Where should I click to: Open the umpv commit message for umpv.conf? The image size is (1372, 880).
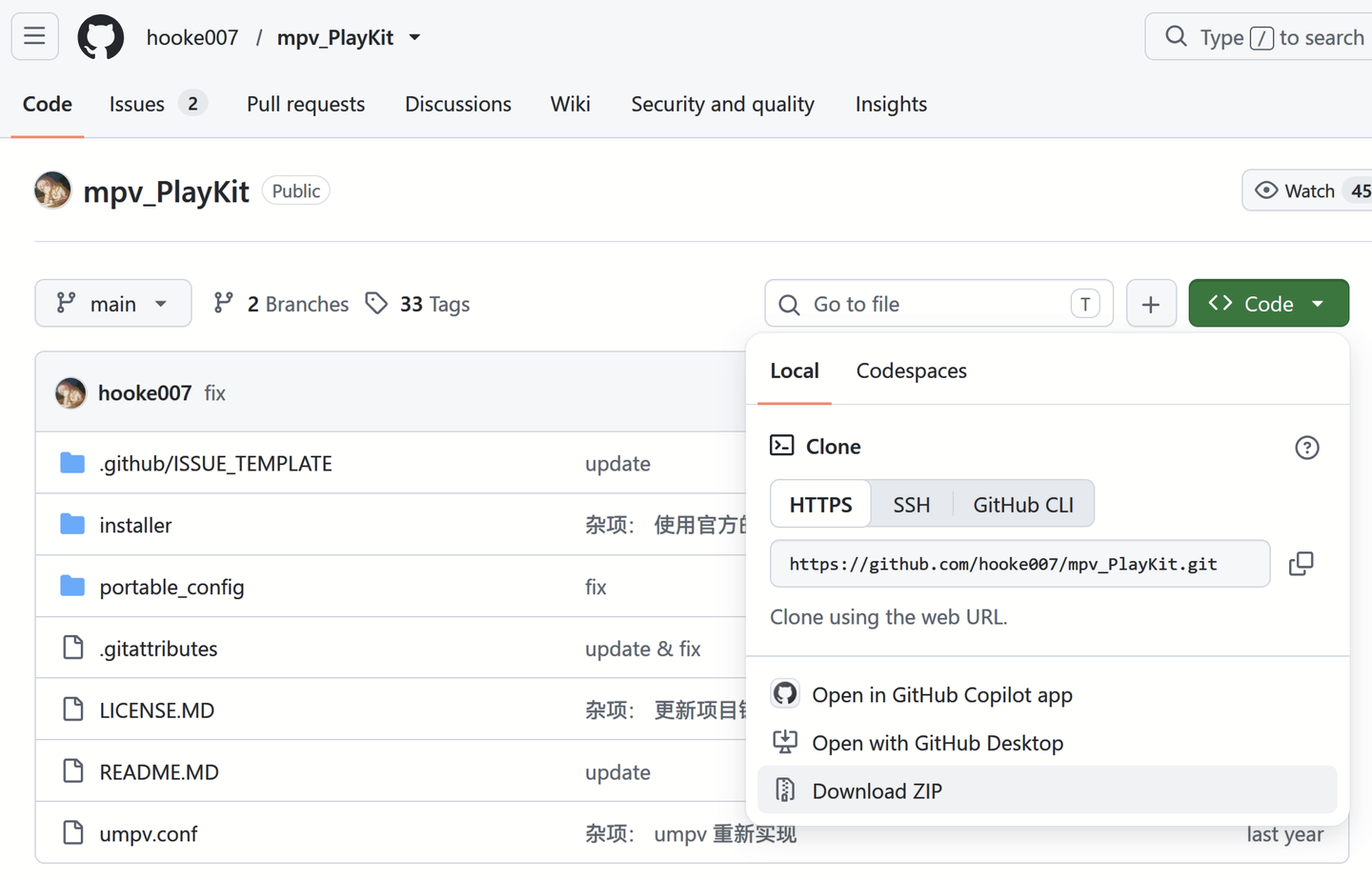691,834
